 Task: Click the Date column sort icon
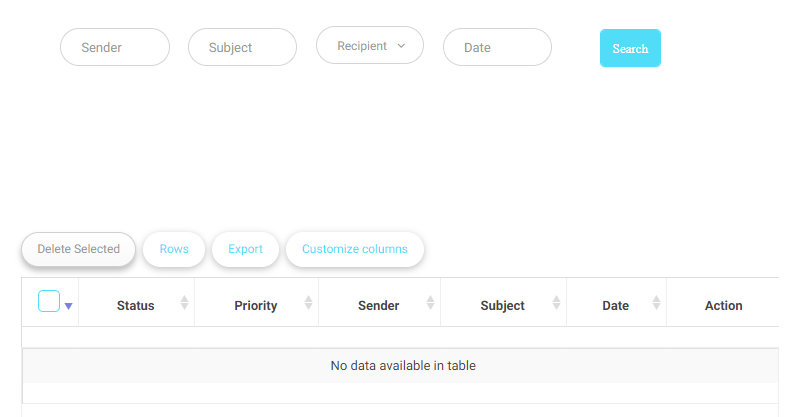(656, 303)
